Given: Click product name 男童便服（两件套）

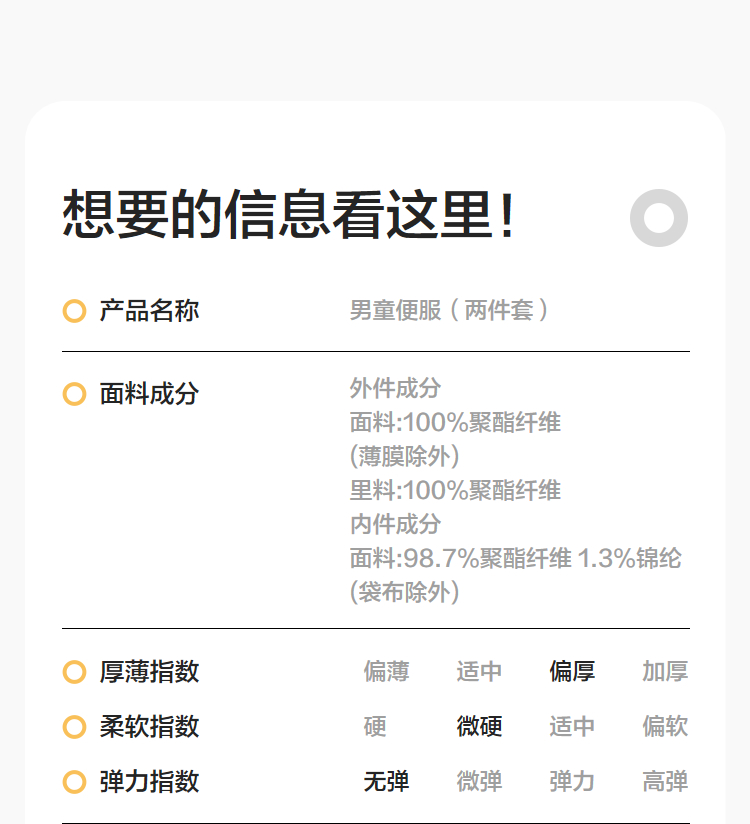Looking at the screenshot, I should [x=449, y=311].
